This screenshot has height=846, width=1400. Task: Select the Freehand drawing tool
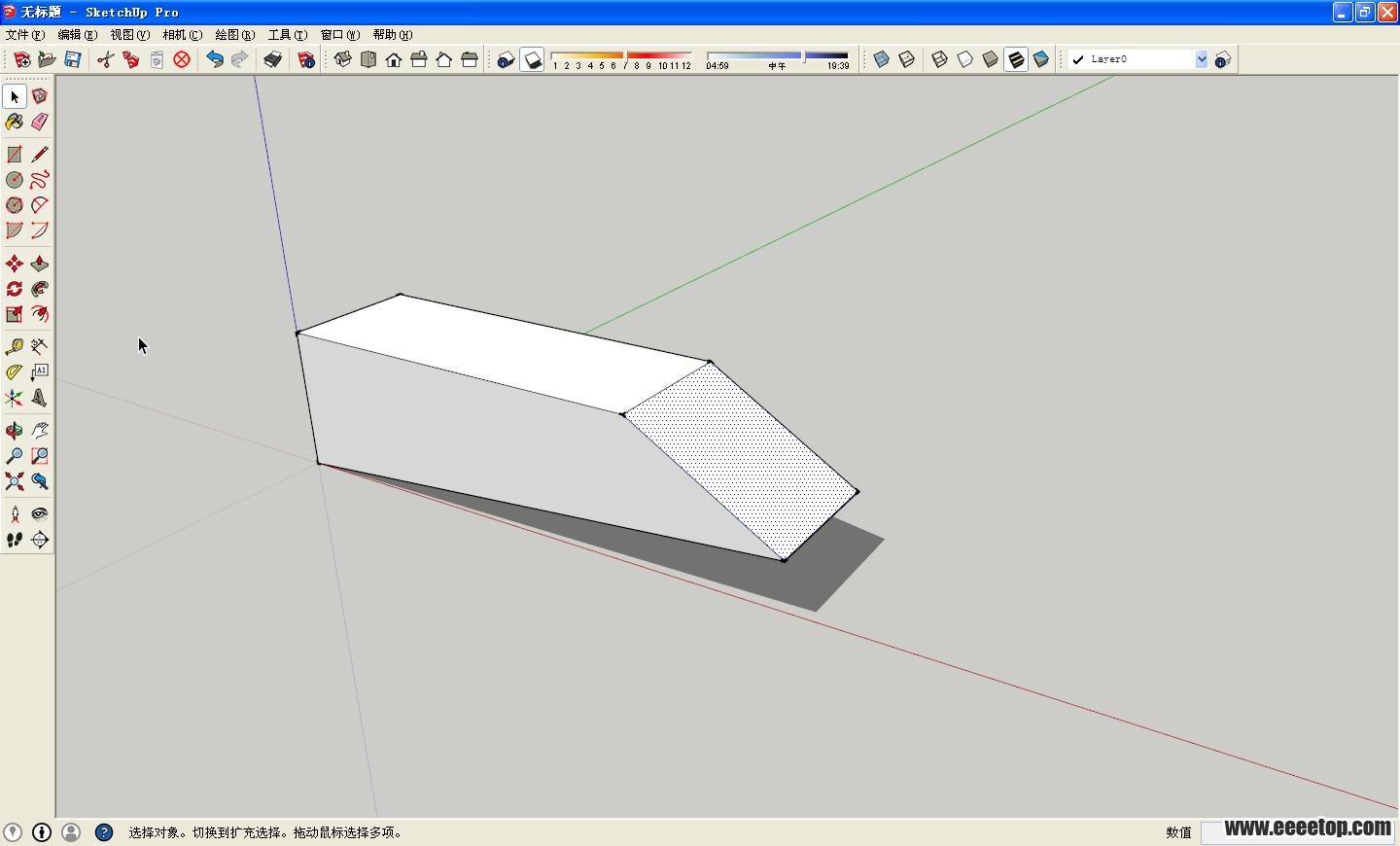coord(40,180)
